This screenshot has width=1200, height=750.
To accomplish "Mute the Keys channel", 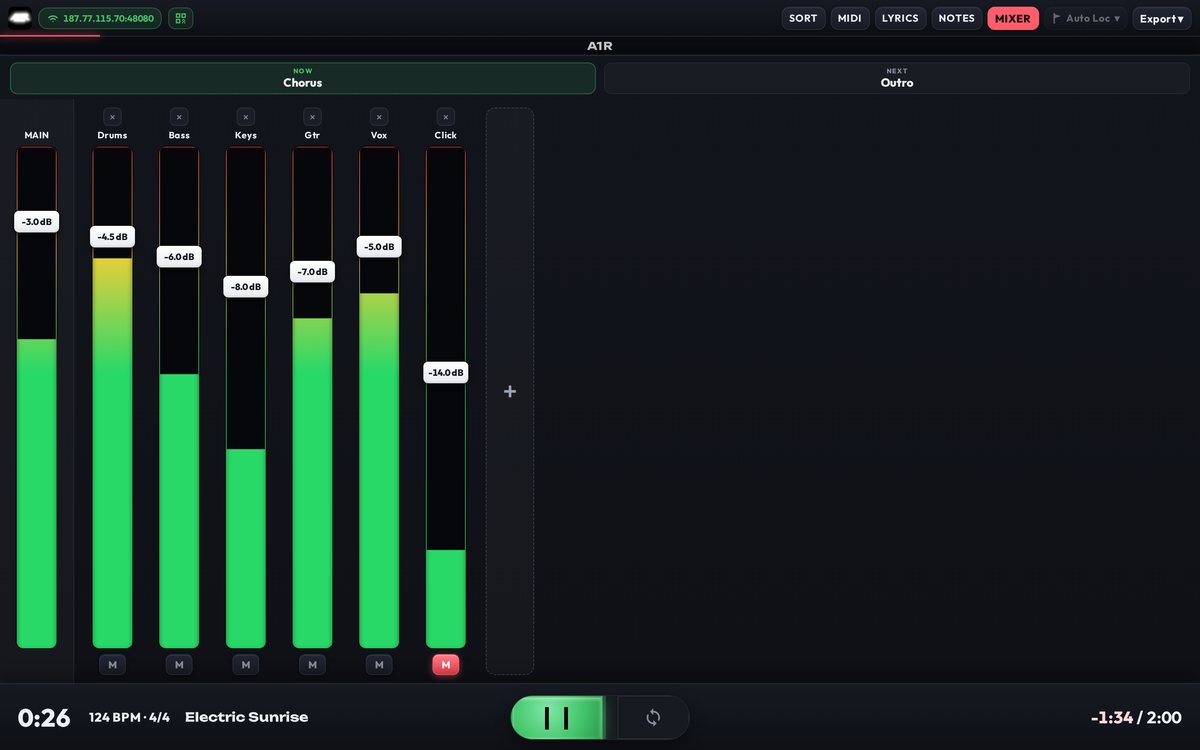I will pyautogui.click(x=246, y=665).
